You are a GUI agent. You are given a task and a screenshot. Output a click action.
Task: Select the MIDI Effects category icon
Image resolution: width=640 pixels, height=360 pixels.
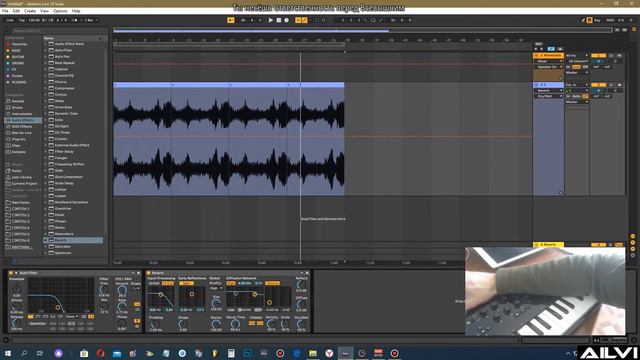tap(8, 127)
